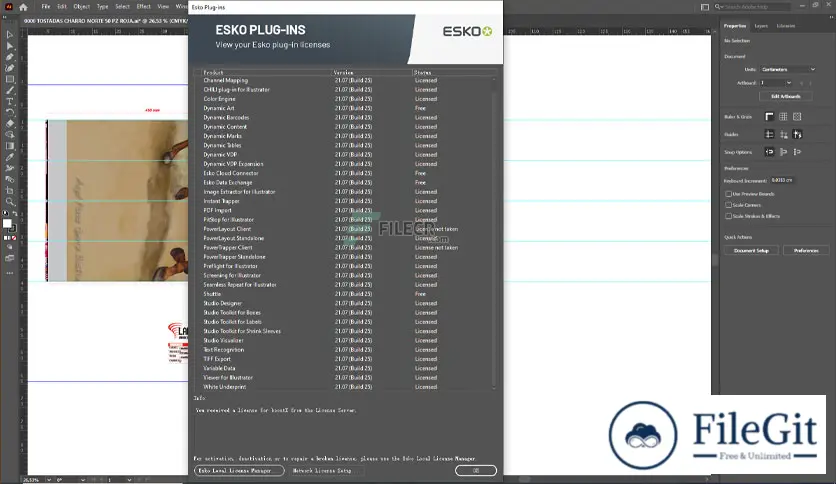Click Esko Local License Manager button
This screenshot has width=836, height=484.
tap(239, 471)
